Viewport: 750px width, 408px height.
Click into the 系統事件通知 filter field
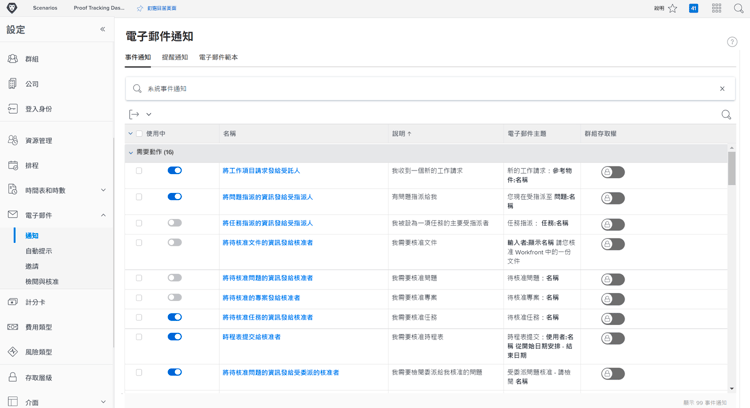click(x=430, y=88)
